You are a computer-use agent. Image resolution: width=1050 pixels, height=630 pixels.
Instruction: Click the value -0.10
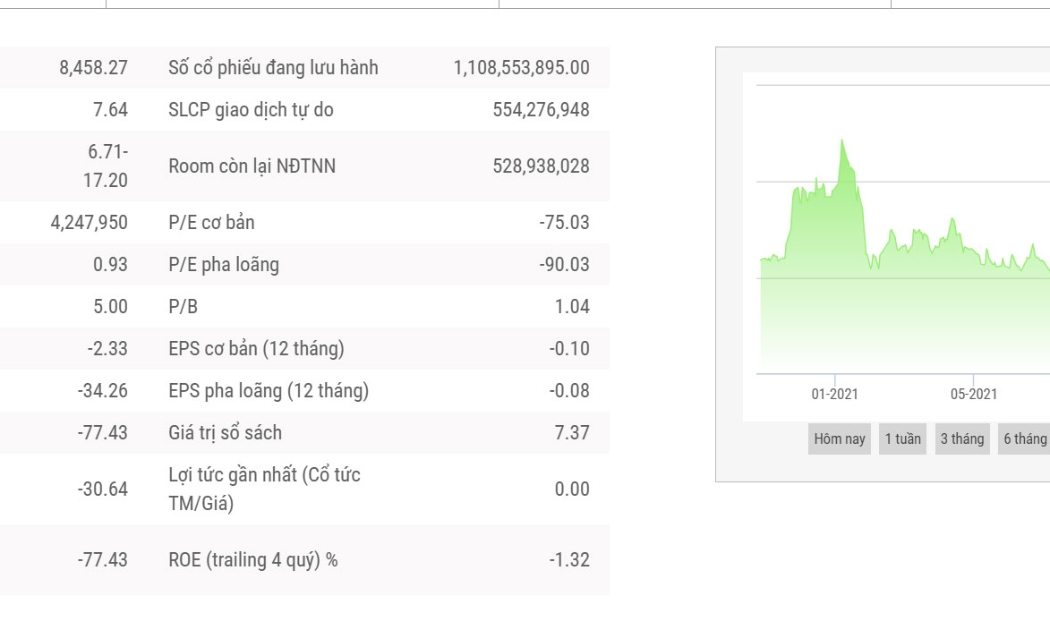click(x=569, y=349)
